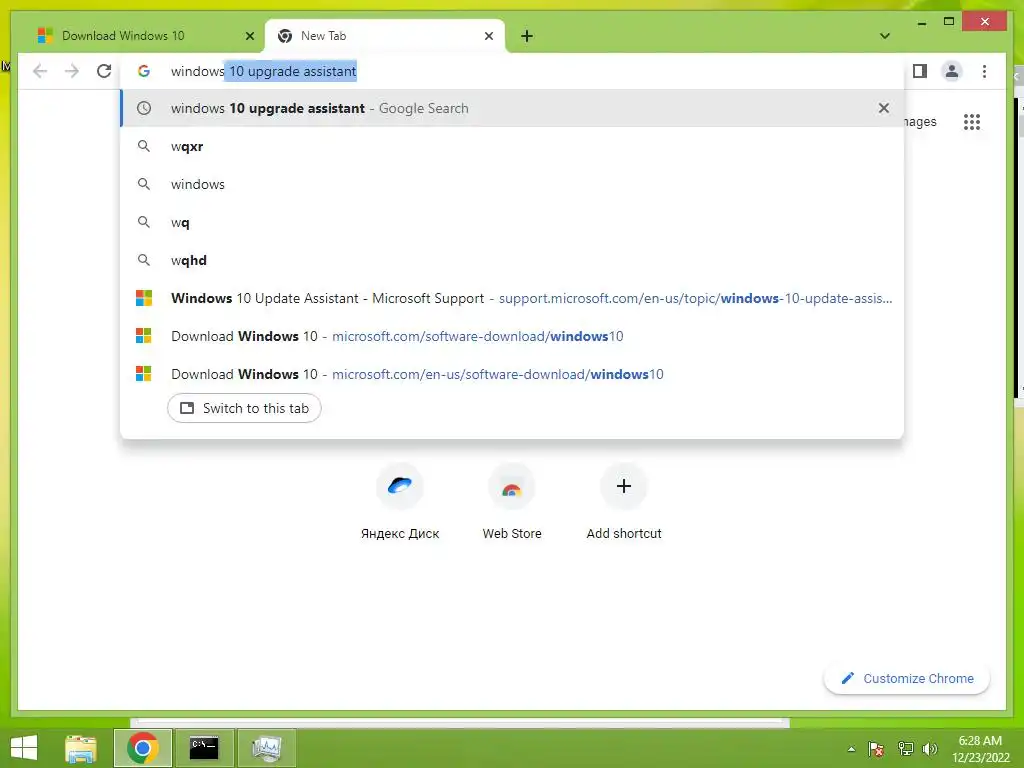Open Chrome side panel
The height and width of the screenshot is (768, 1024).
(920, 71)
